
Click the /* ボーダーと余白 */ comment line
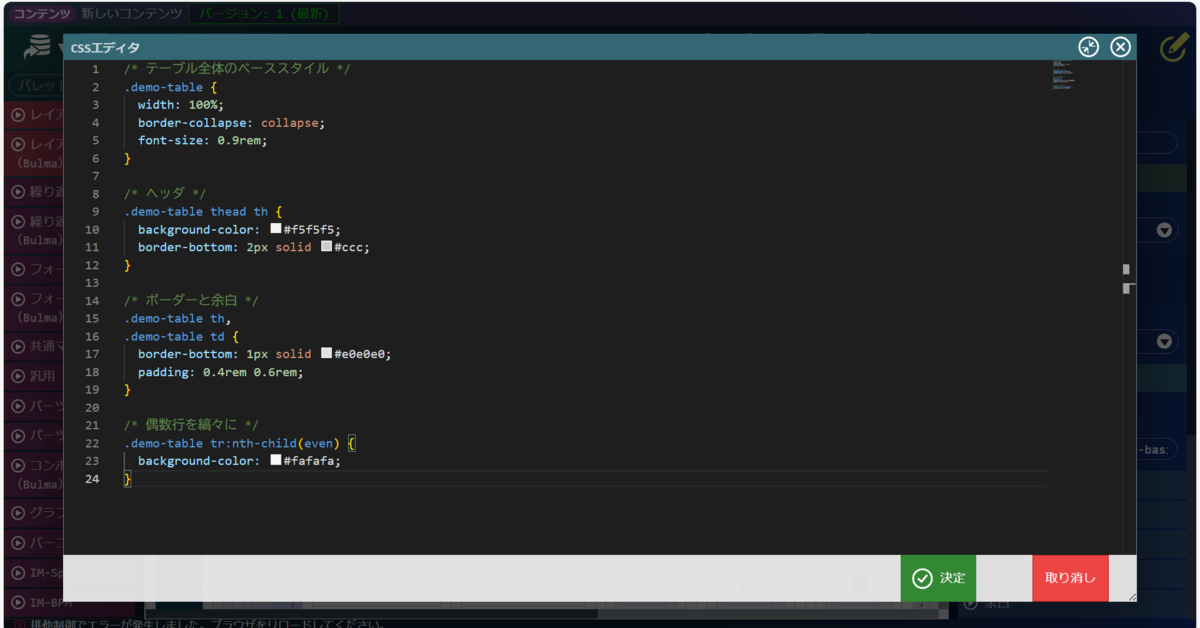(191, 301)
